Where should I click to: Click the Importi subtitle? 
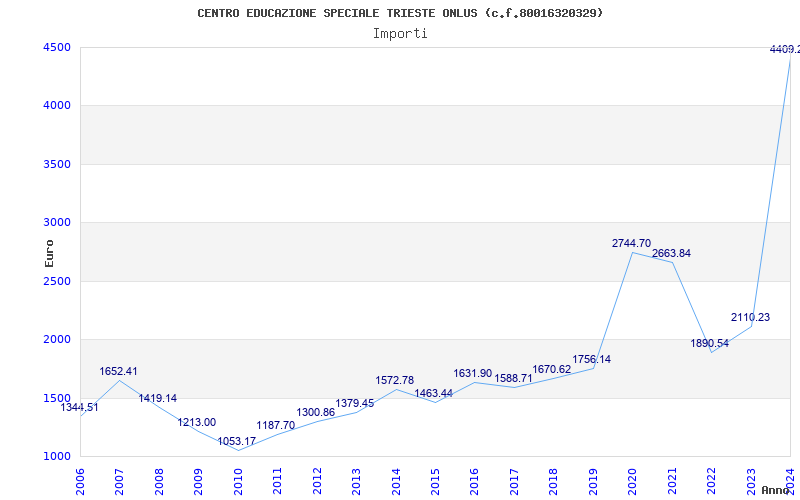(x=400, y=33)
